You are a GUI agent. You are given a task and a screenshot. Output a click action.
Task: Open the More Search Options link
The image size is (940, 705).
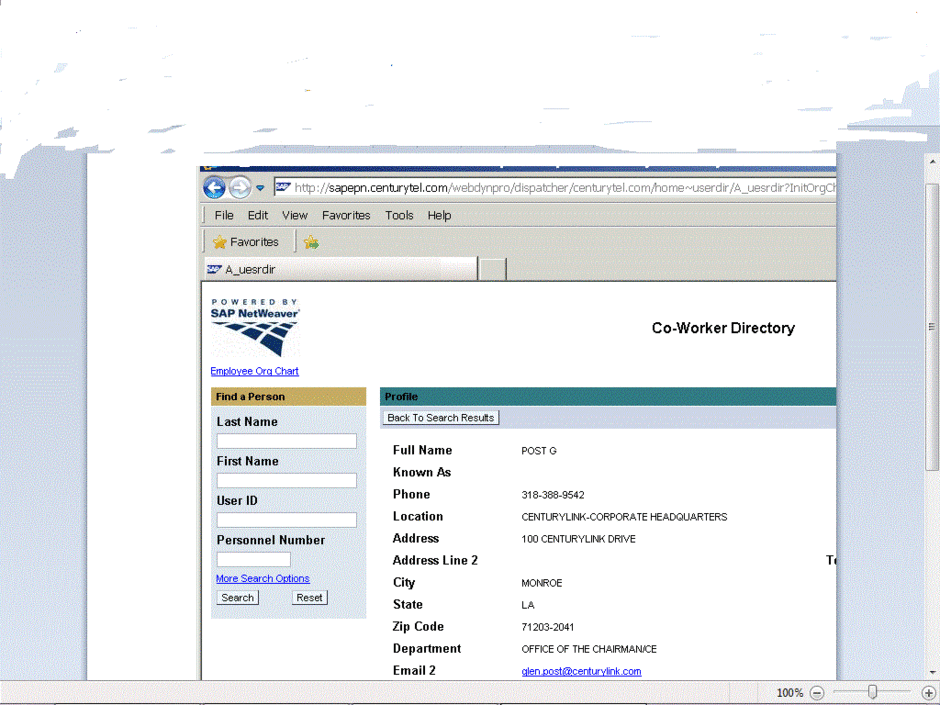[x=263, y=579]
